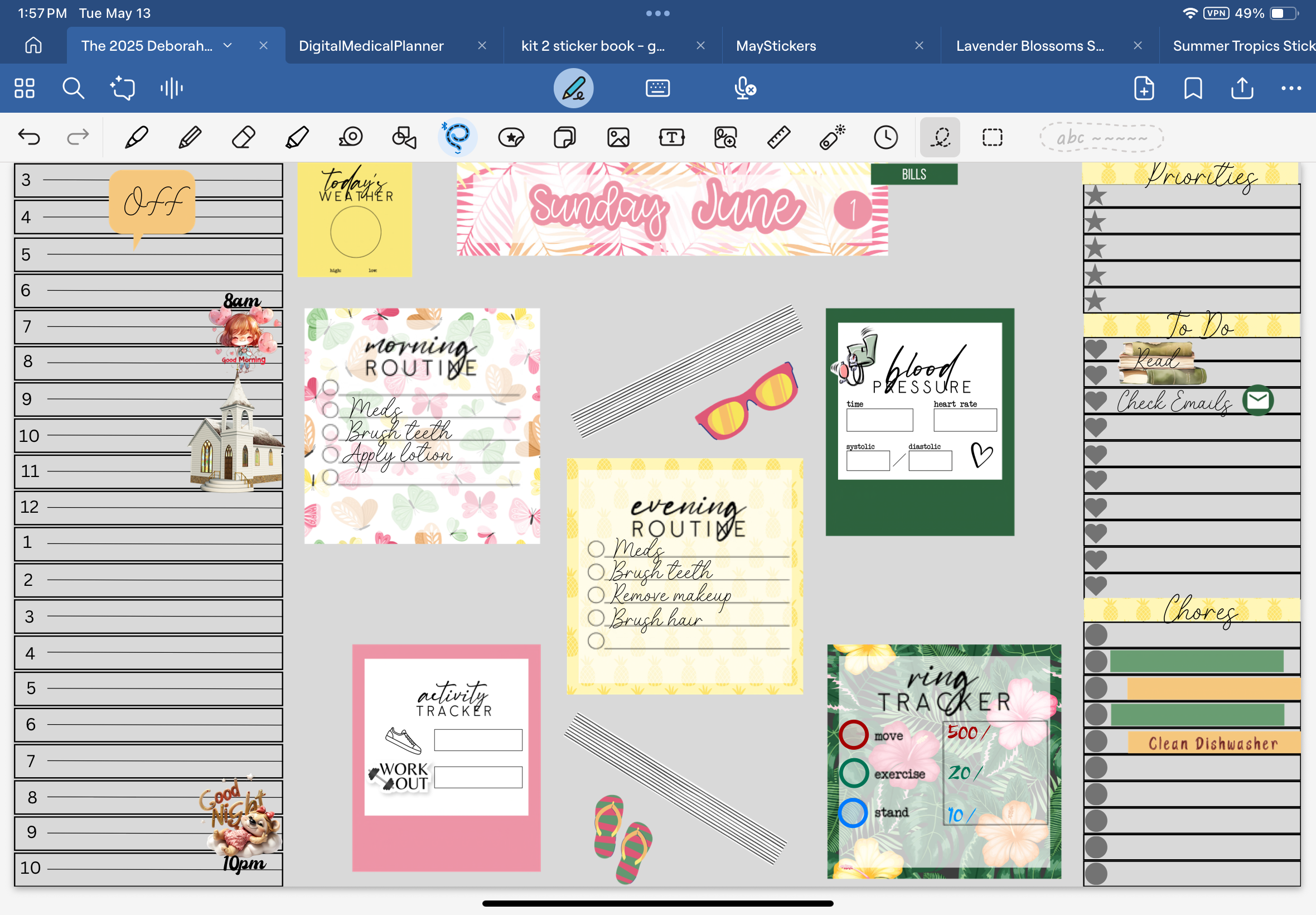
Task: Select the Laser pointer tool
Action: pos(832,138)
